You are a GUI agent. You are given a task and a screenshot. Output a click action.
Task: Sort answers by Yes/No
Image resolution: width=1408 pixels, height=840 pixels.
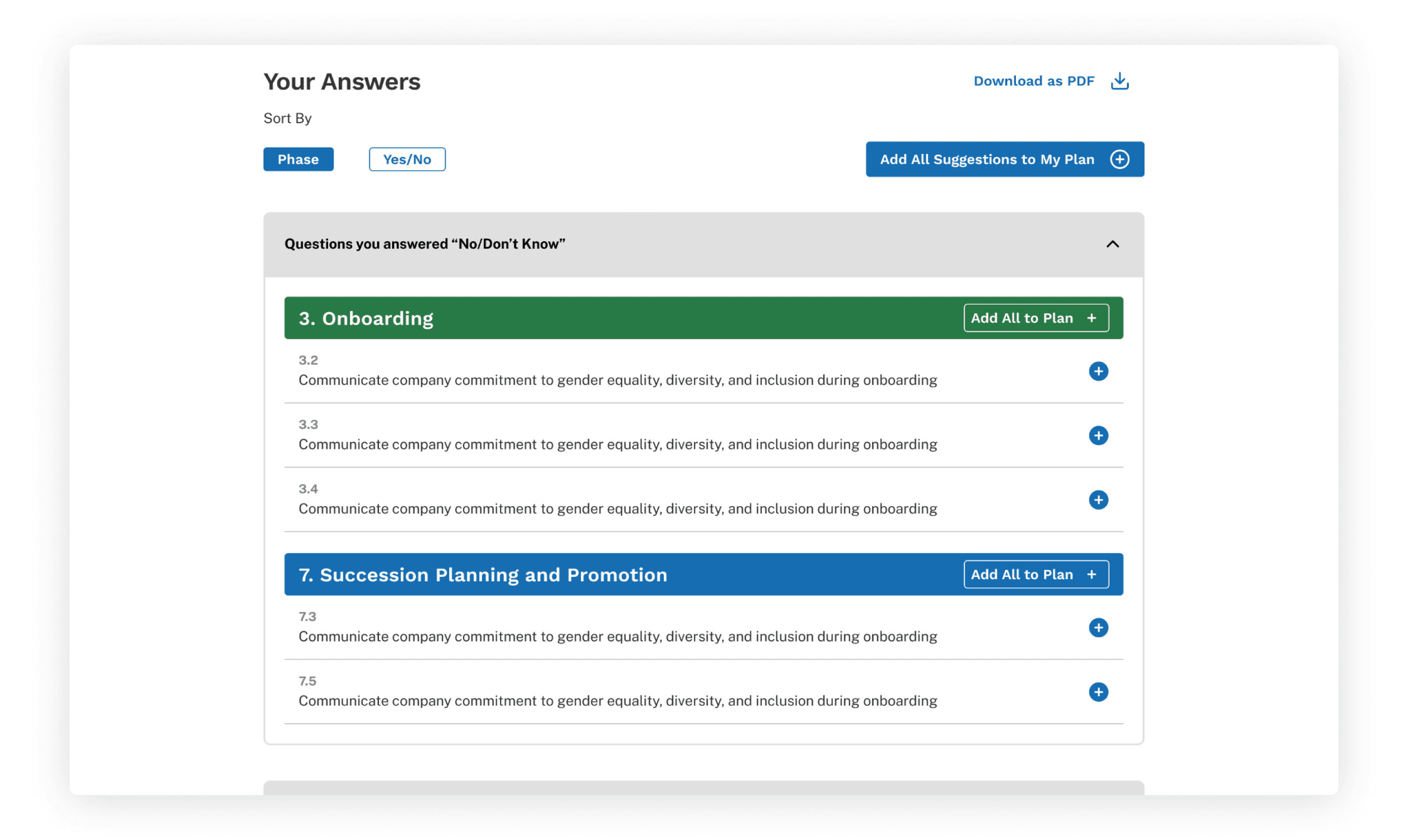(x=407, y=159)
